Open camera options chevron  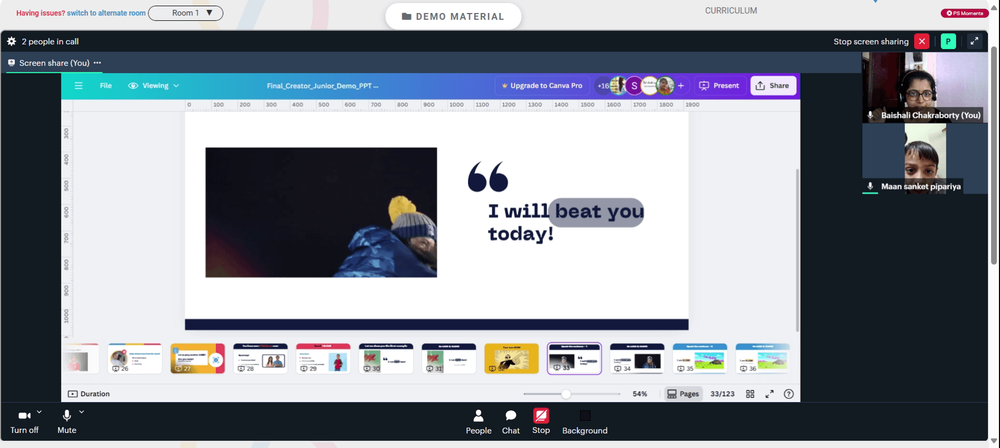(40, 412)
